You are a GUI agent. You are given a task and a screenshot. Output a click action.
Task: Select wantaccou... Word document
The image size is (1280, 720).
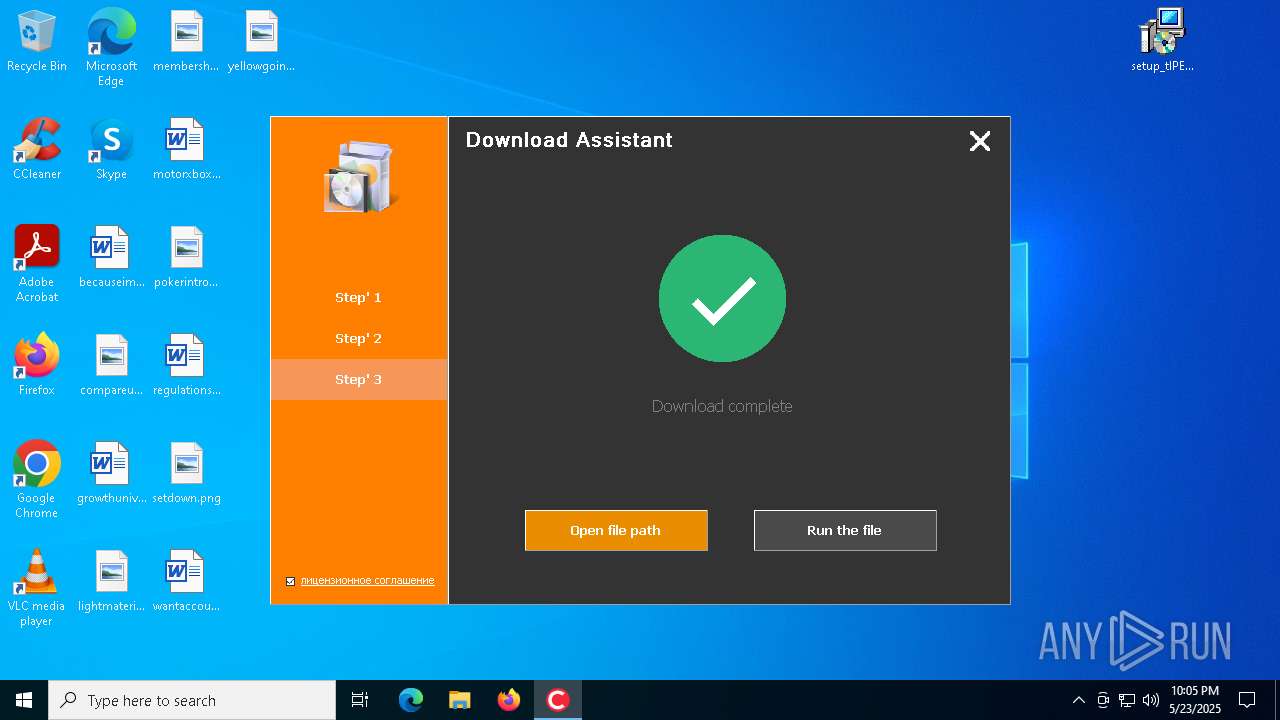[186, 582]
